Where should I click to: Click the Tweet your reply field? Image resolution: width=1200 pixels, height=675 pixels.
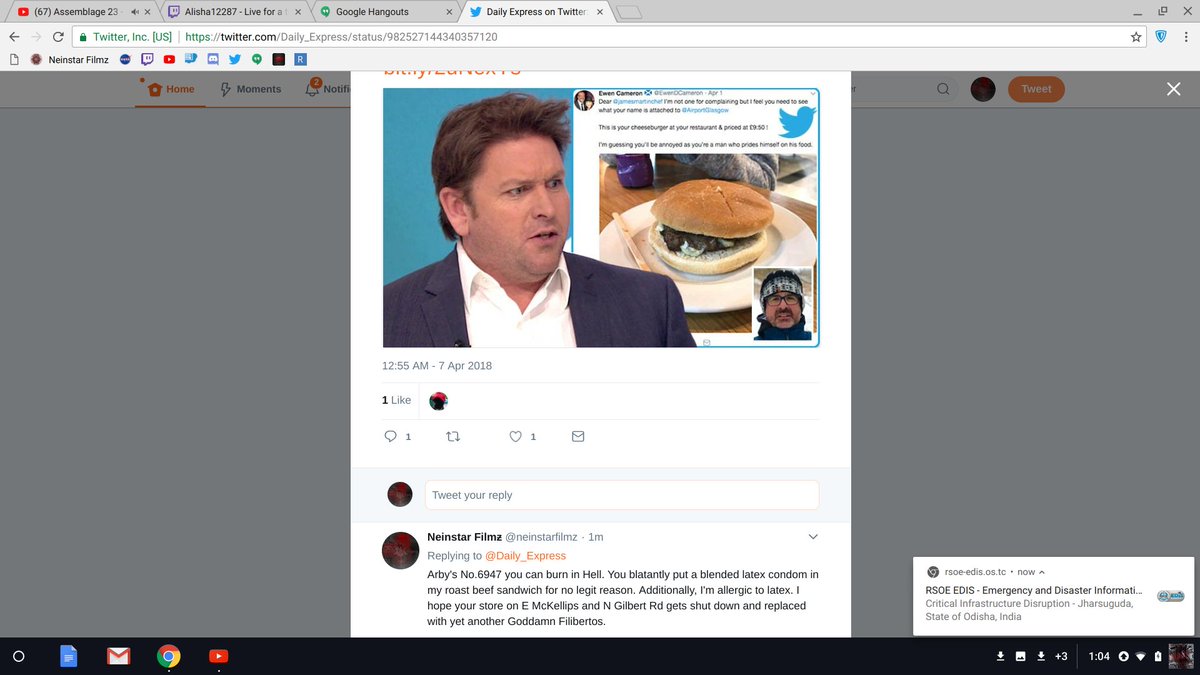coord(621,495)
